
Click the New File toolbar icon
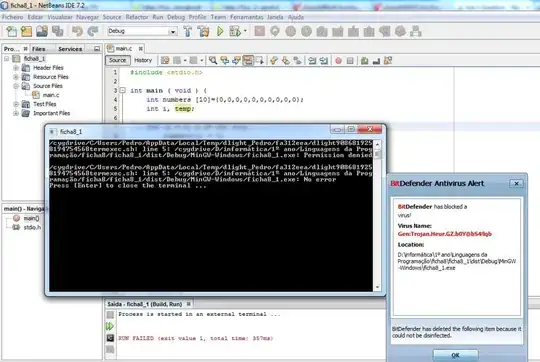click(x=11, y=31)
